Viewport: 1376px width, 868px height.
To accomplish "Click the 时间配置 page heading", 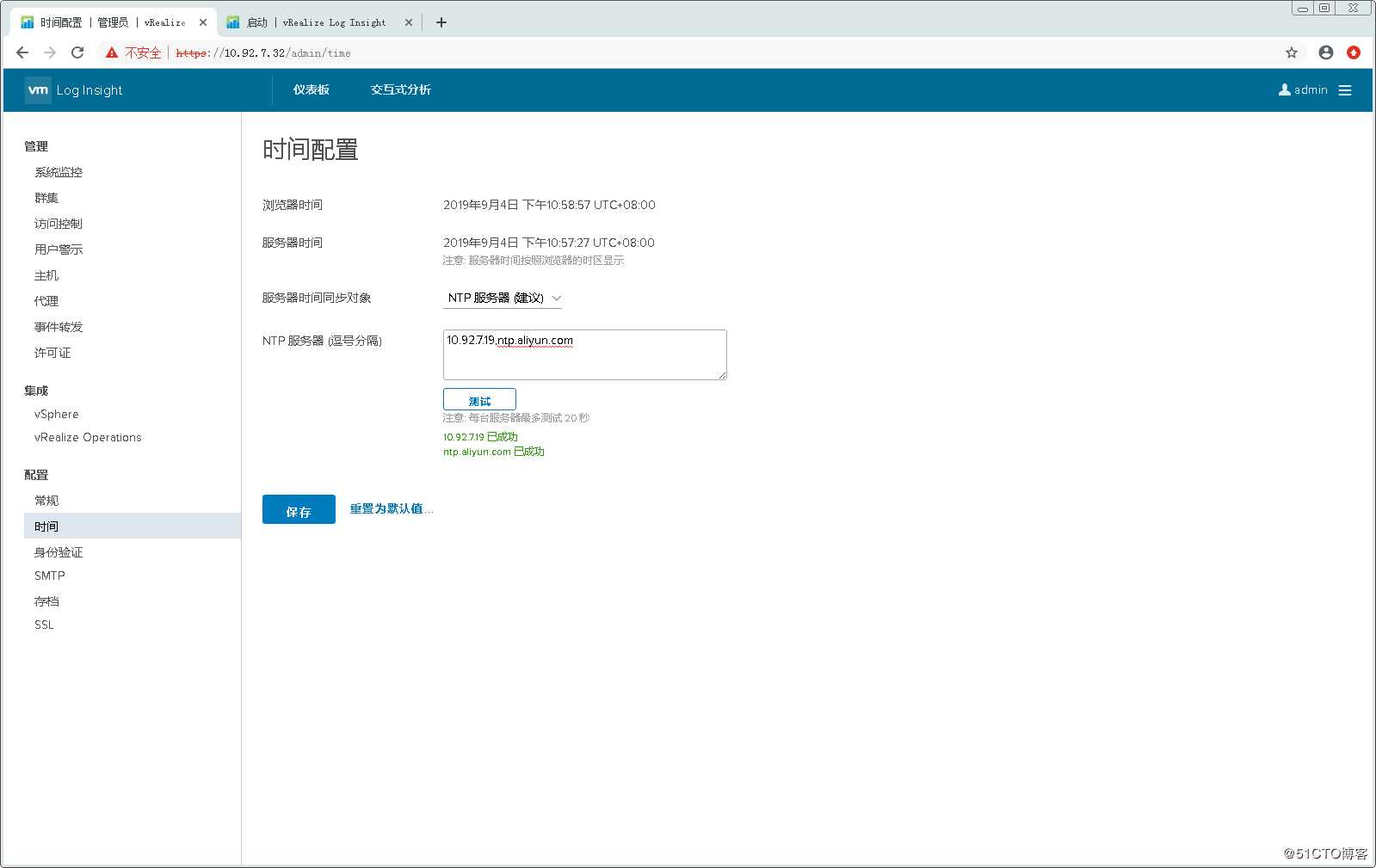I will point(311,150).
